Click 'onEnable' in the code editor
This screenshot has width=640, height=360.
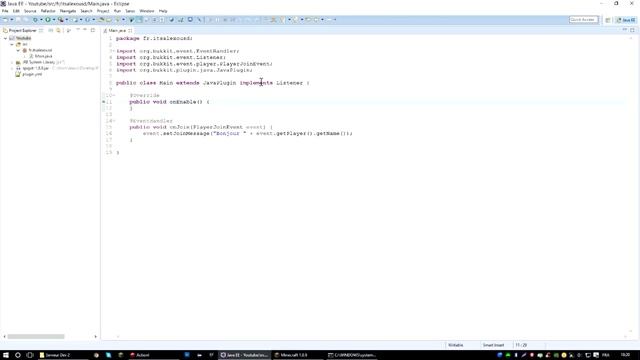(x=182, y=102)
